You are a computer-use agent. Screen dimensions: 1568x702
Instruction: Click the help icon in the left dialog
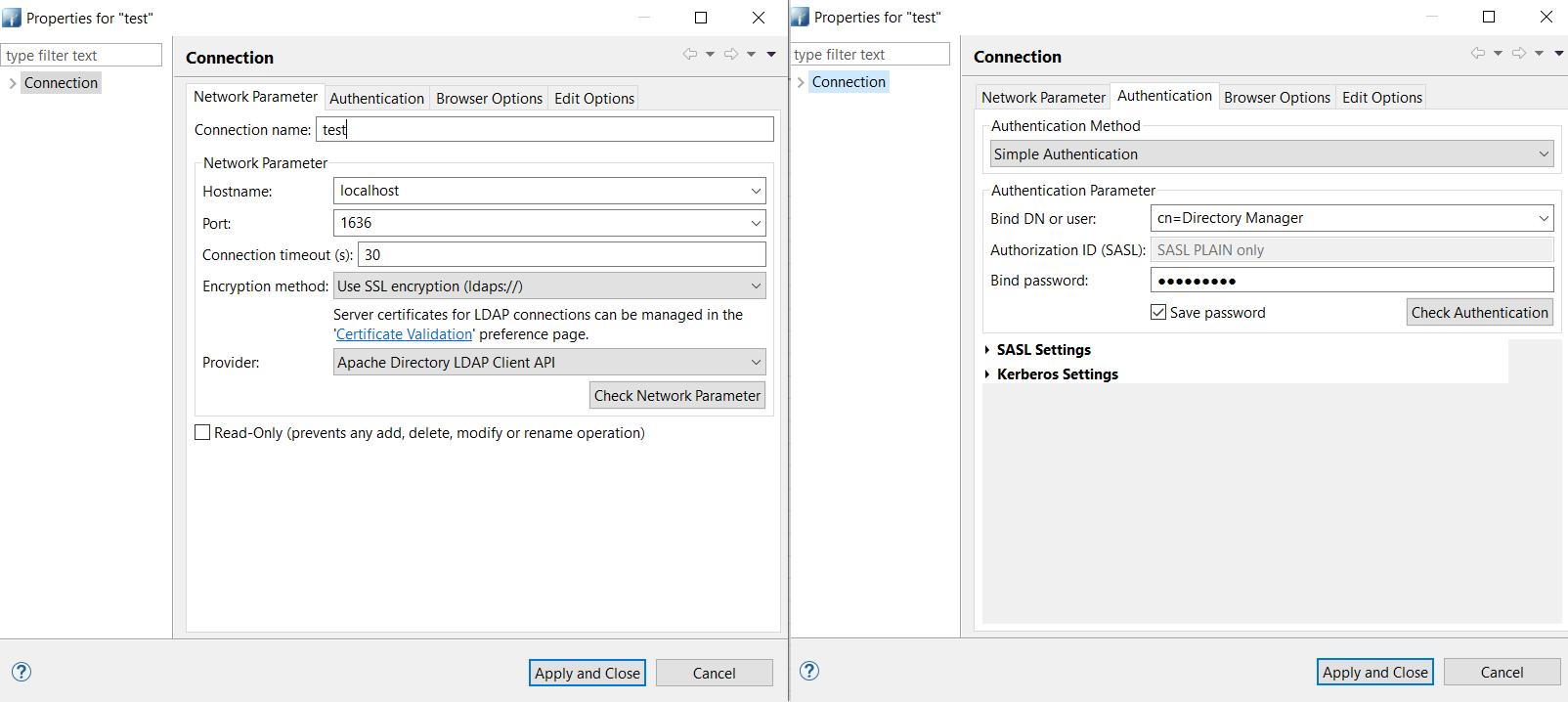coord(22,672)
